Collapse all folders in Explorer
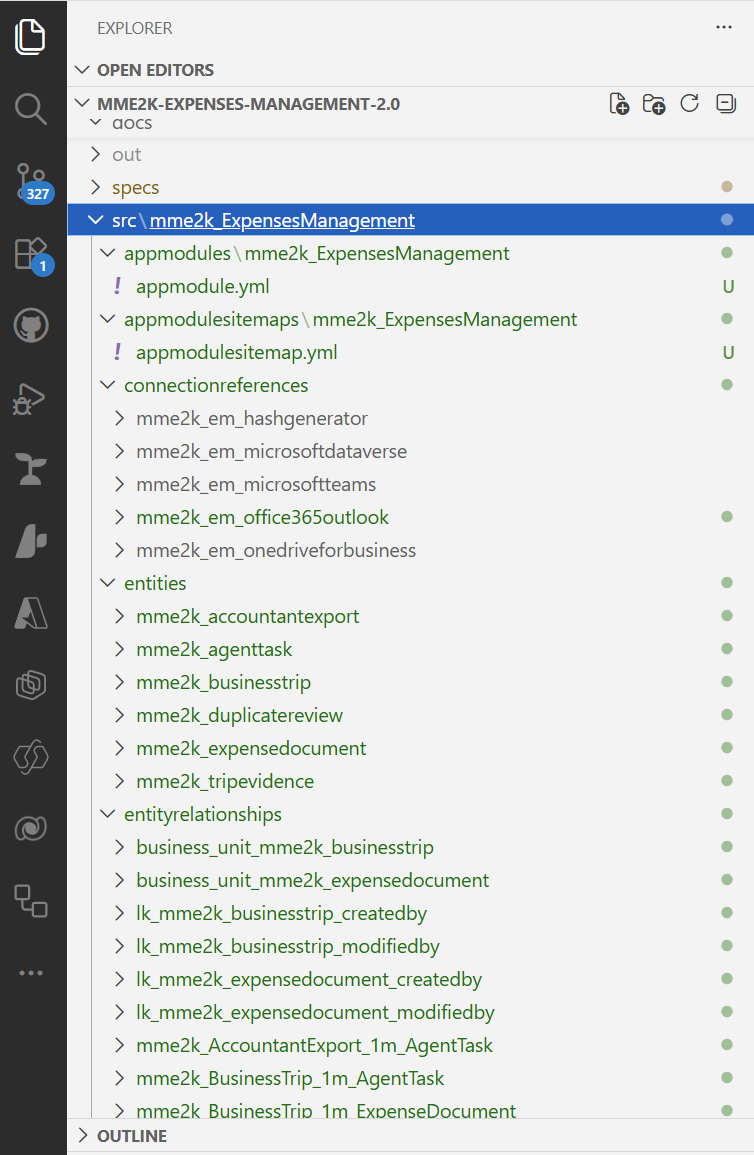Viewport: 754px width, 1155px height. point(726,104)
